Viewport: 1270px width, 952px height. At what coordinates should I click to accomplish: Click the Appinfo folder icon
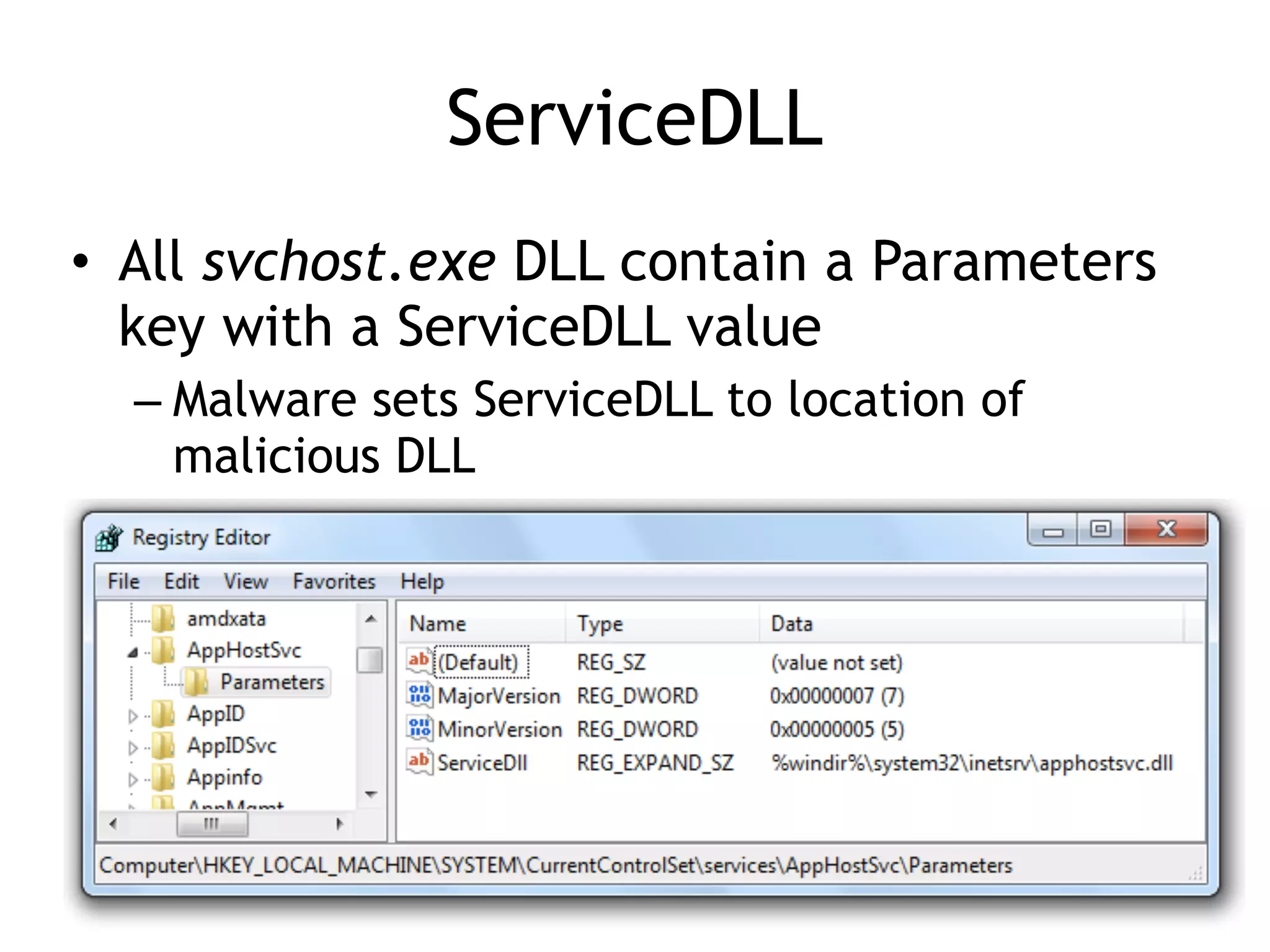point(164,777)
